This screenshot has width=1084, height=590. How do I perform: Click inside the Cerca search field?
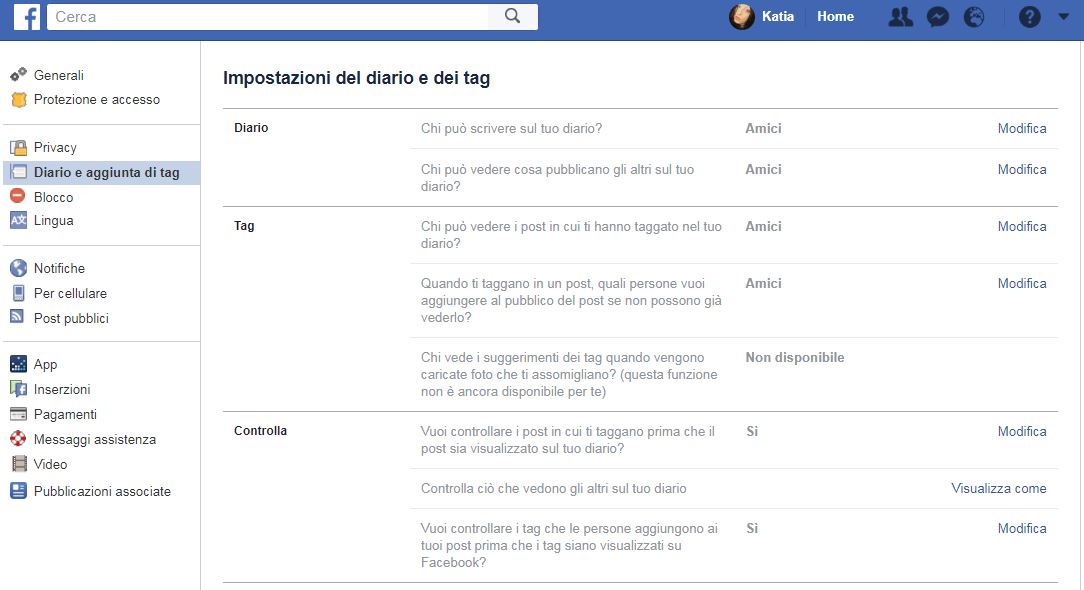coord(268,17)
